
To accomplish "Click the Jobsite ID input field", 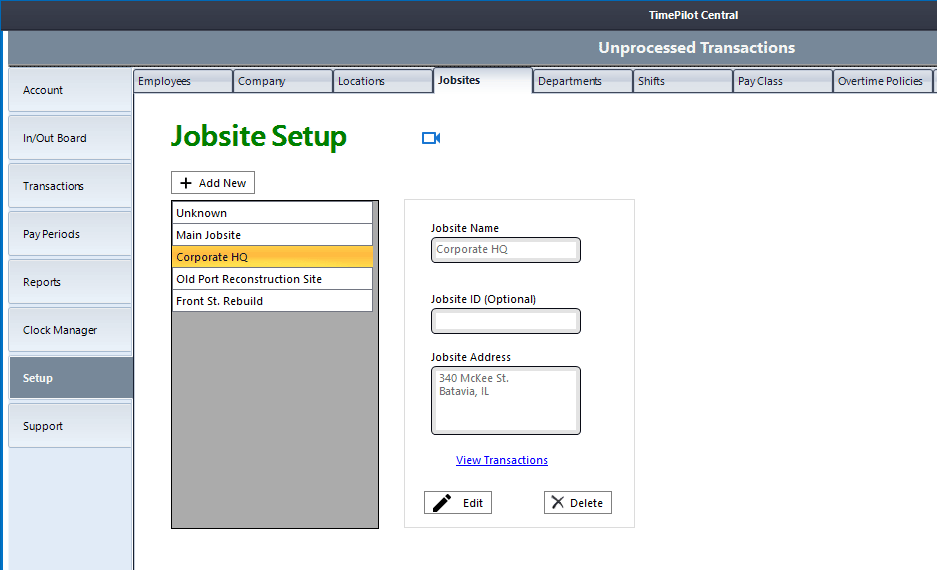I will coord(506,321).
